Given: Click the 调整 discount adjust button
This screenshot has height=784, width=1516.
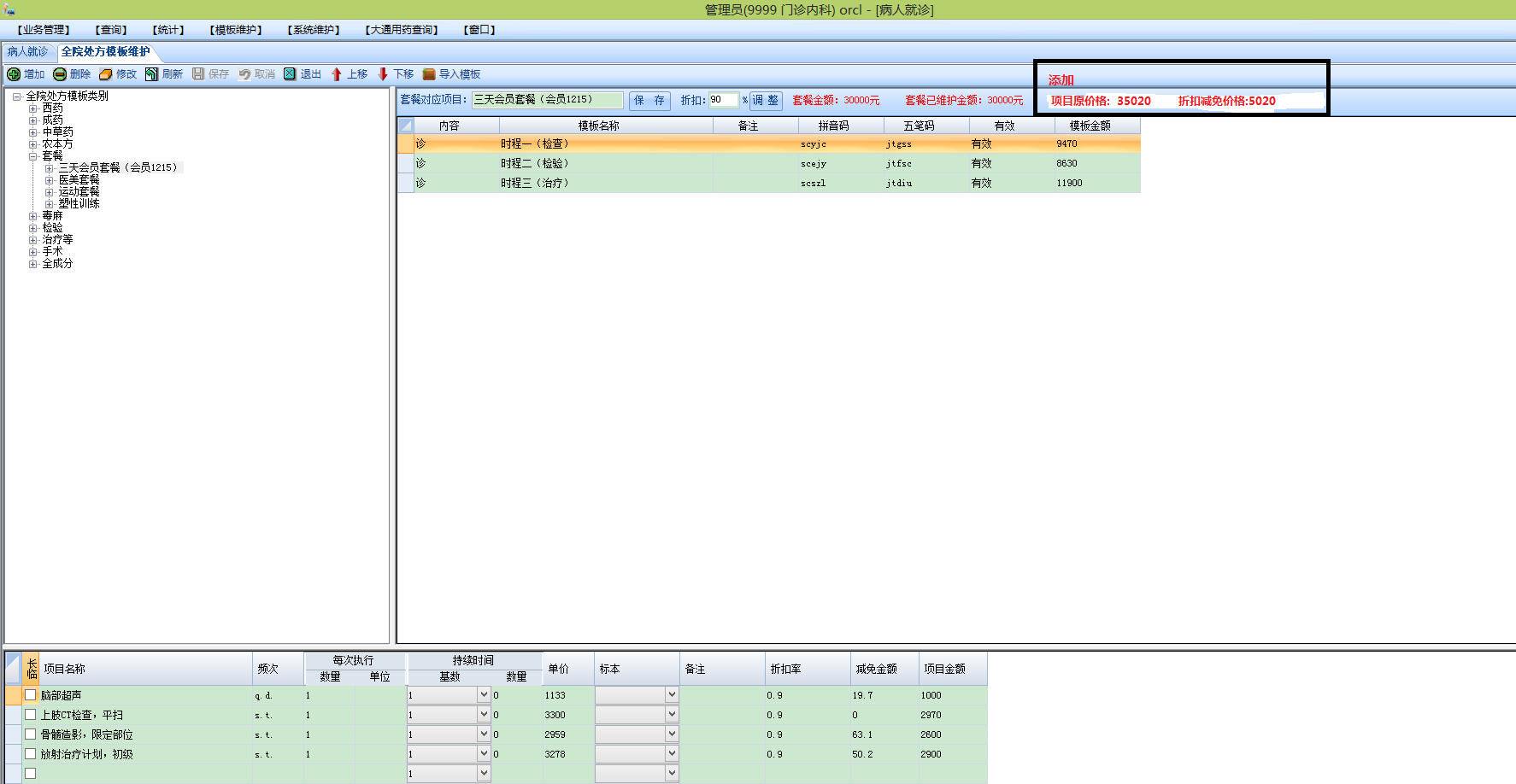Looking at the screenshot, I should point(766,101).
